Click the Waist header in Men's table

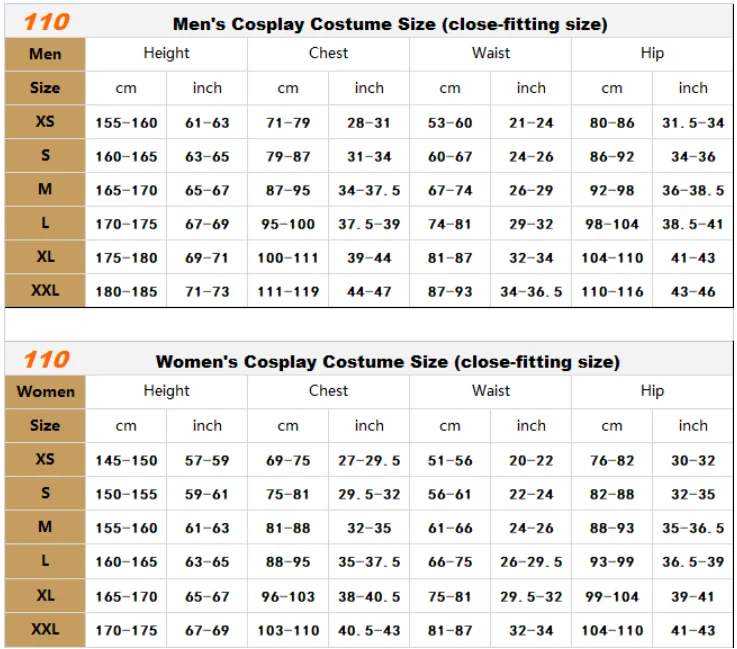[491, 53]
